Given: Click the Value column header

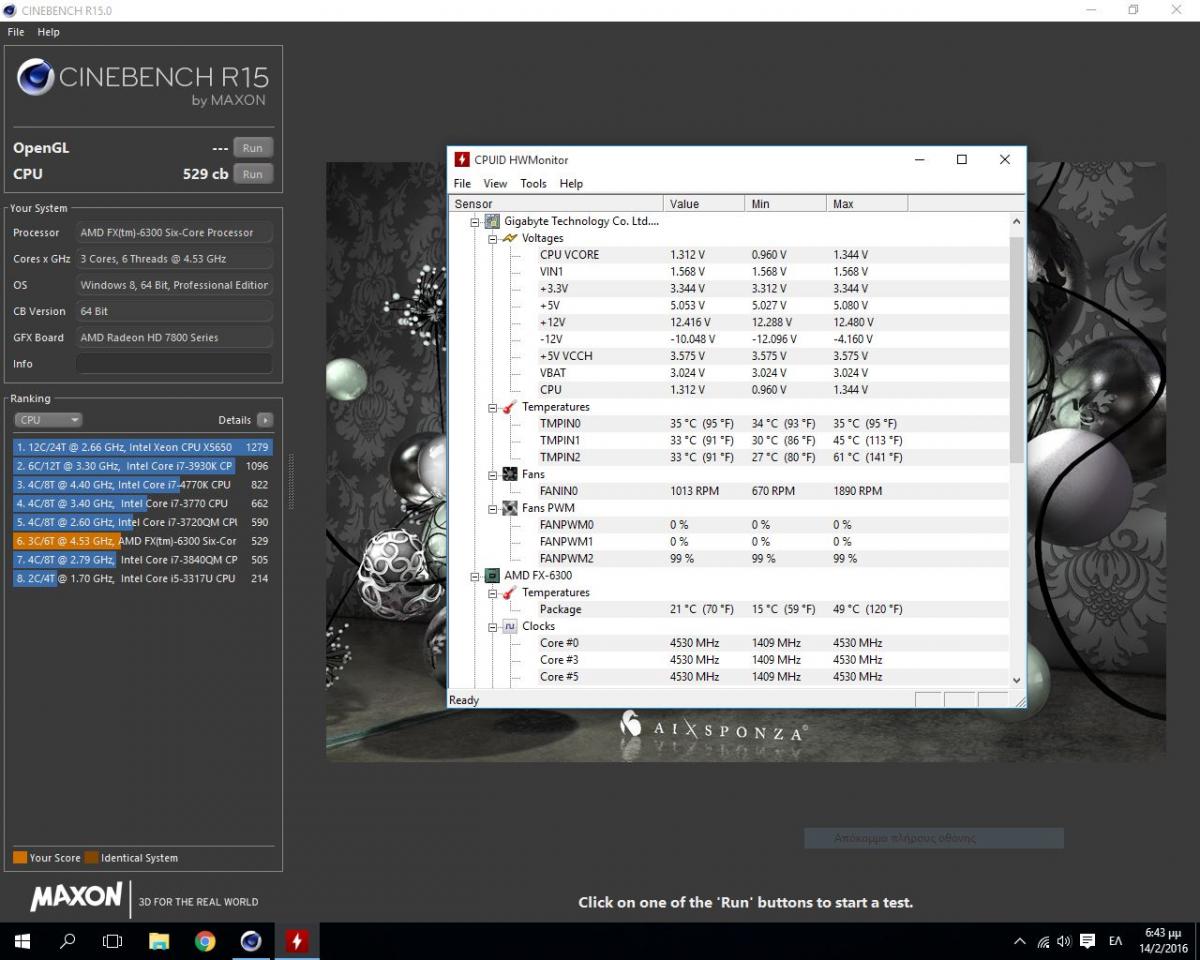Looking at the screenshot, I should tap(705, 204).
